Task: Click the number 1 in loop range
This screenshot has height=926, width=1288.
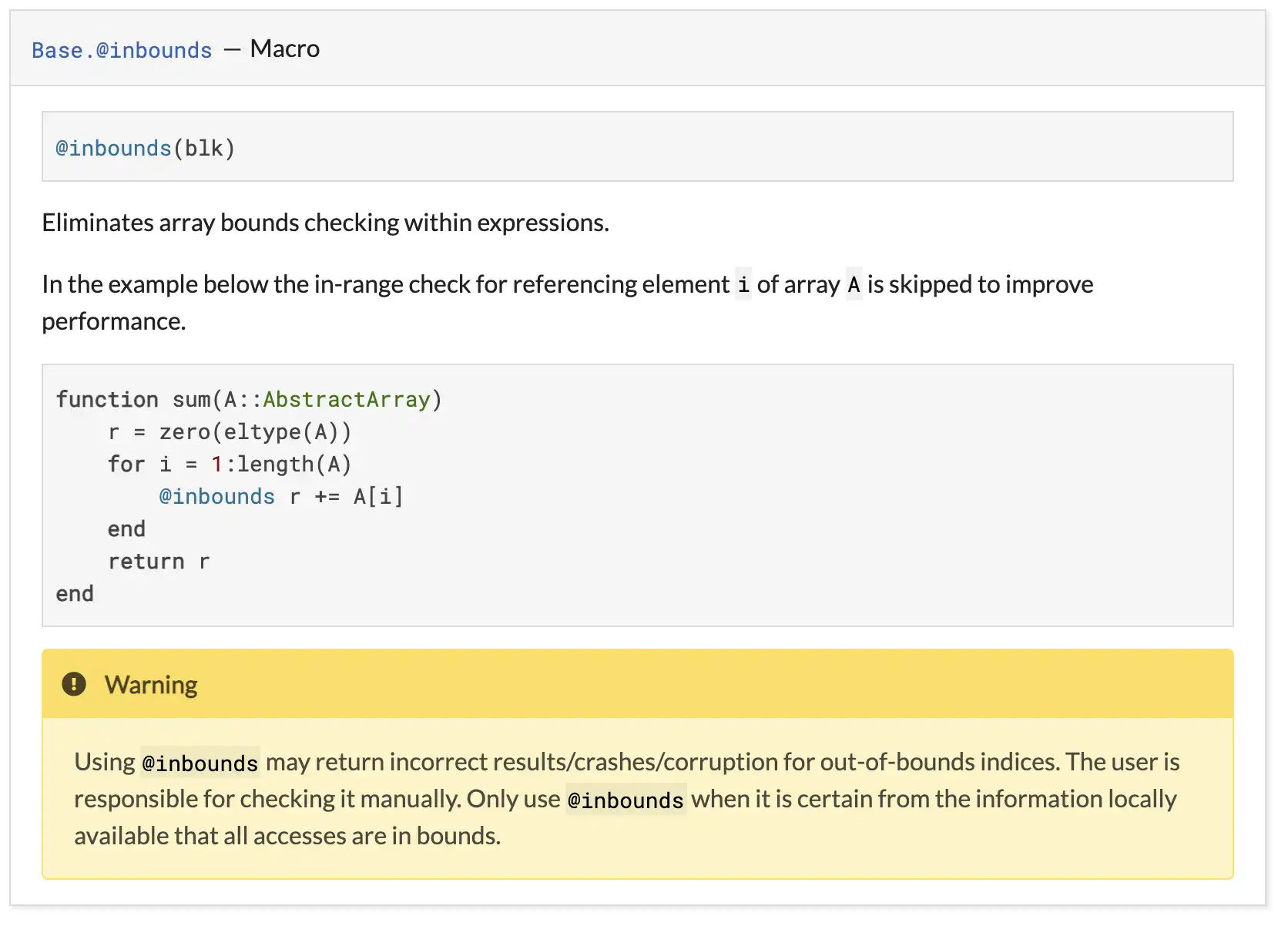Action: point(217,464)
